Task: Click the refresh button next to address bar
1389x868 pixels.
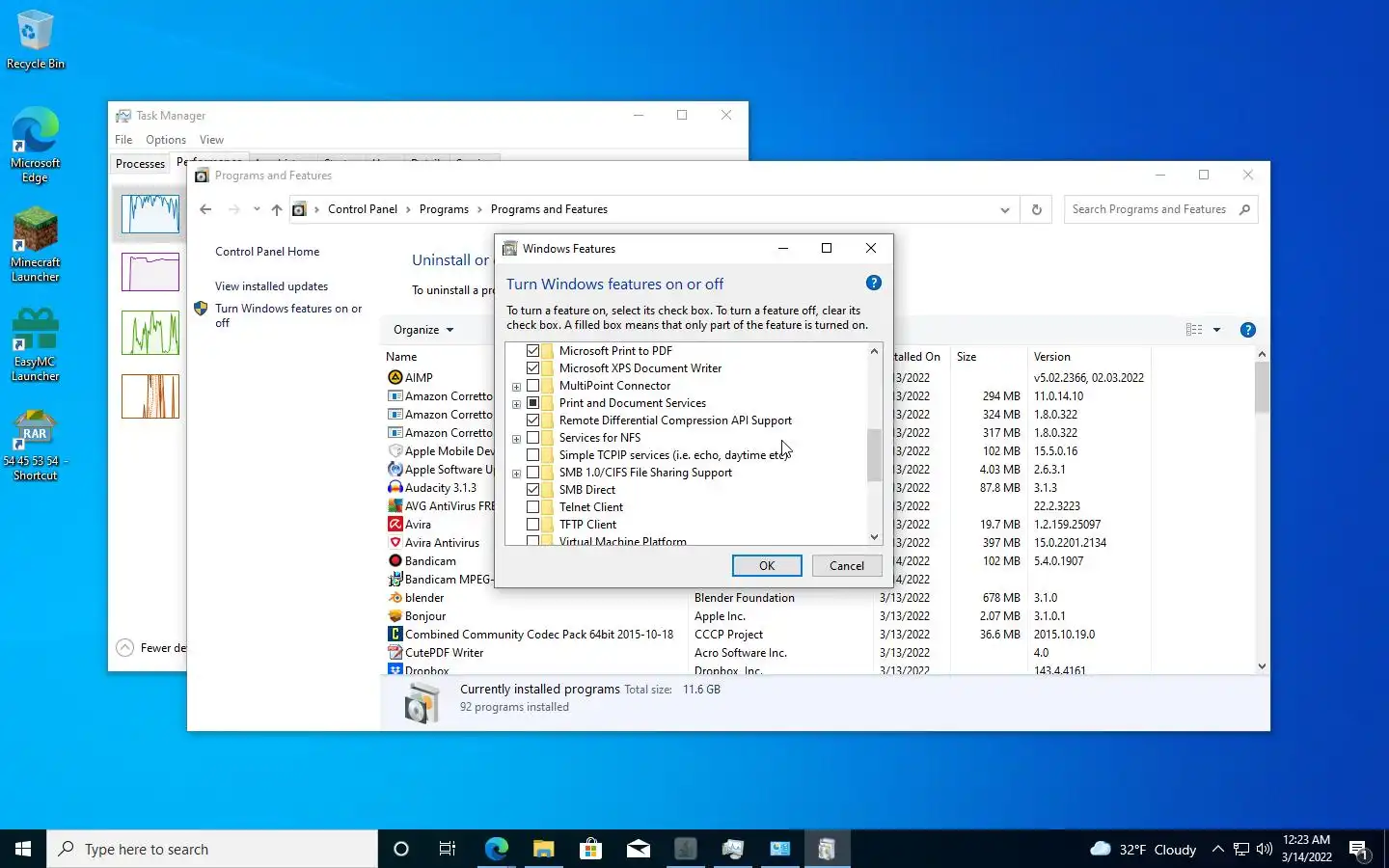Action: (1037, 209)
